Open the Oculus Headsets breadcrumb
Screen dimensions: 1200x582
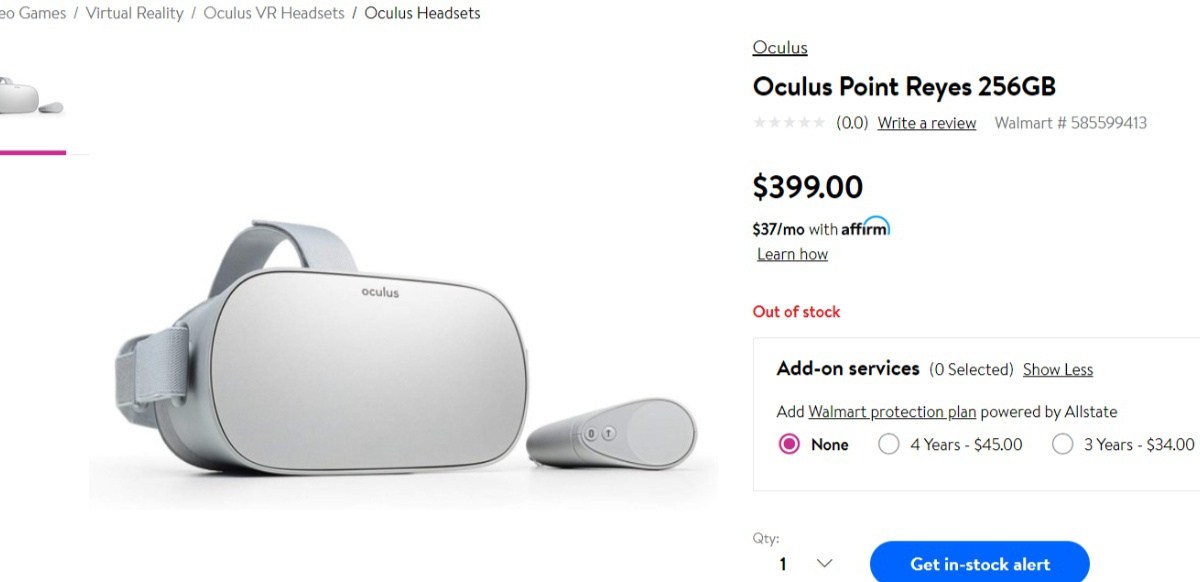pyautogui.click(x=422, y=13)
